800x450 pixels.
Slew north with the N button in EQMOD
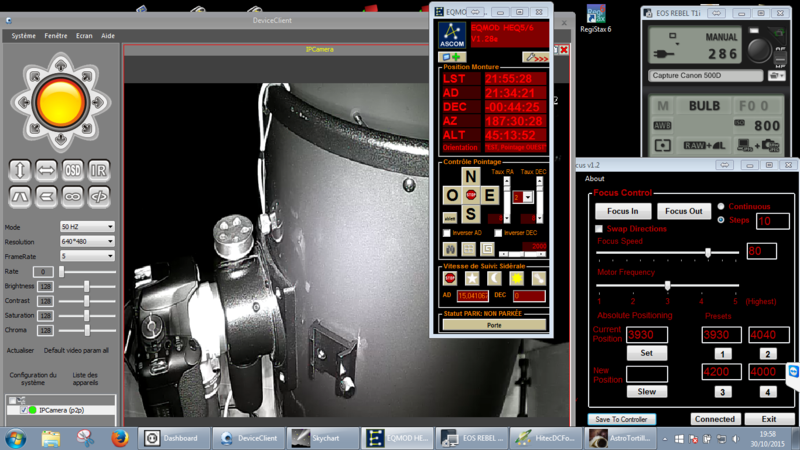470,176
